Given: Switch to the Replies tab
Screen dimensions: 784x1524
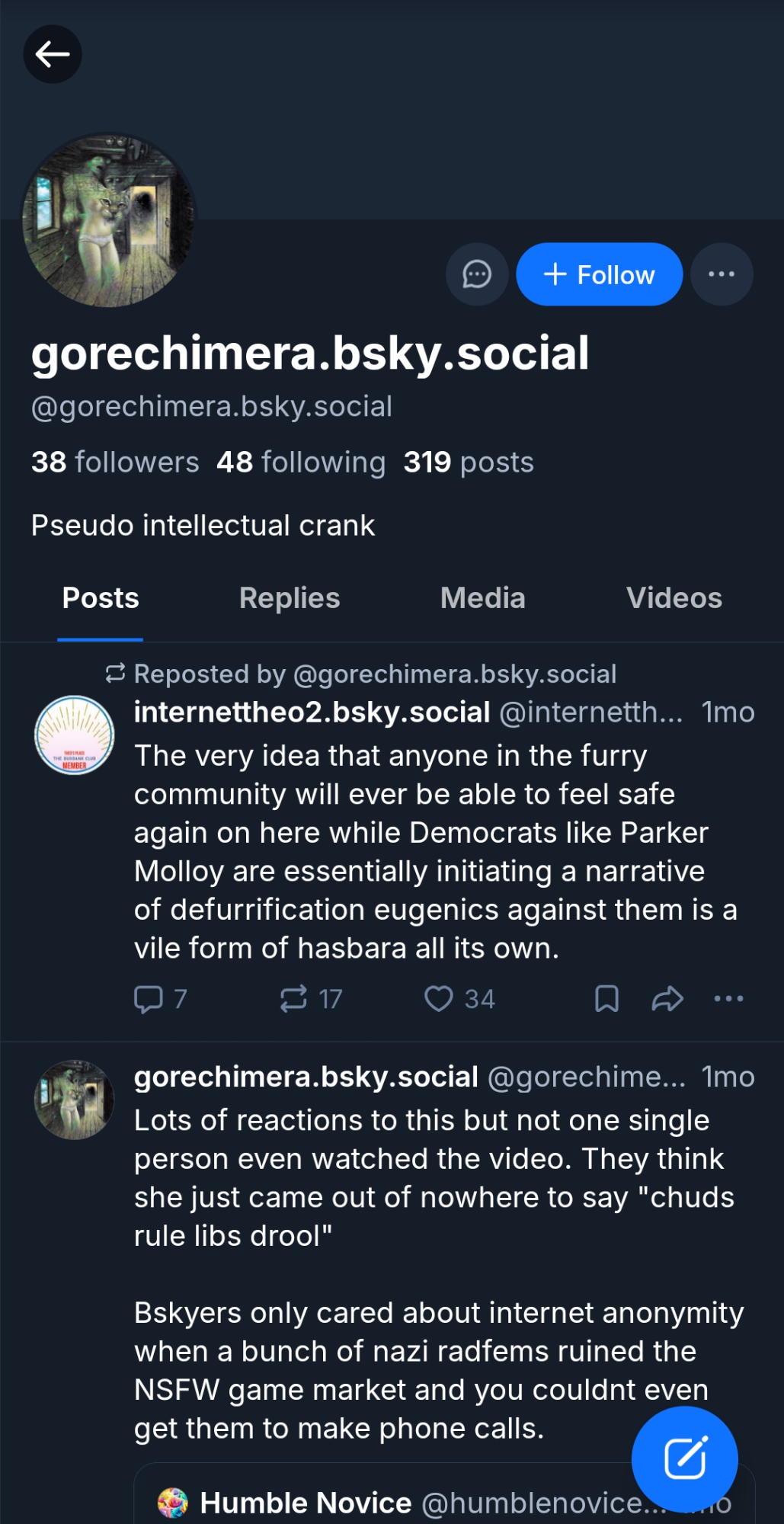Looking at the screenshot, I should click(x=290, y=599).
